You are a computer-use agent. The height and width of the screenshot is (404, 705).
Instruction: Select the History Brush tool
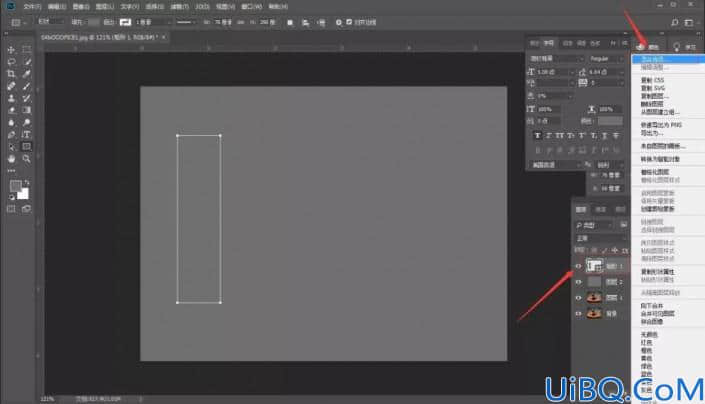tap(27, 98)
